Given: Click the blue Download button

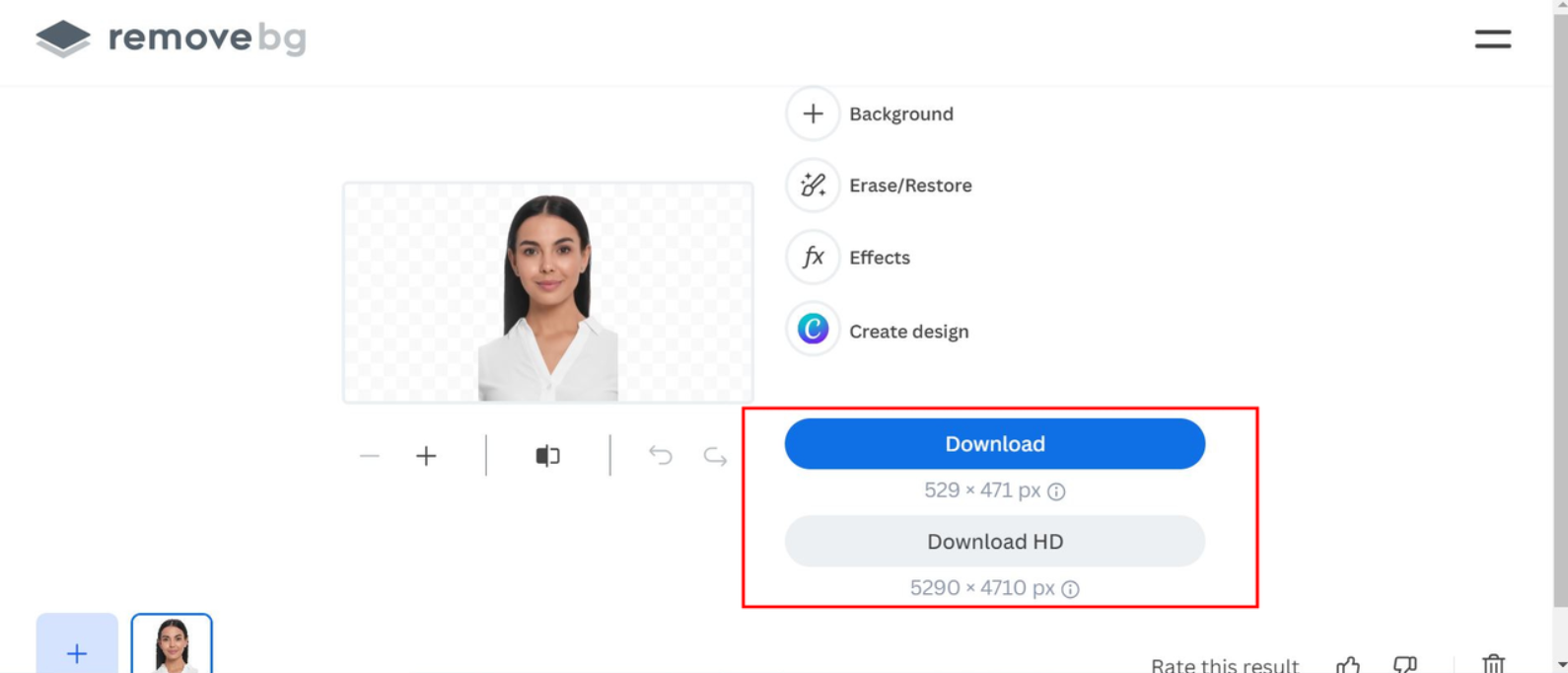Looking at the screenshot, I should [995, 444].
